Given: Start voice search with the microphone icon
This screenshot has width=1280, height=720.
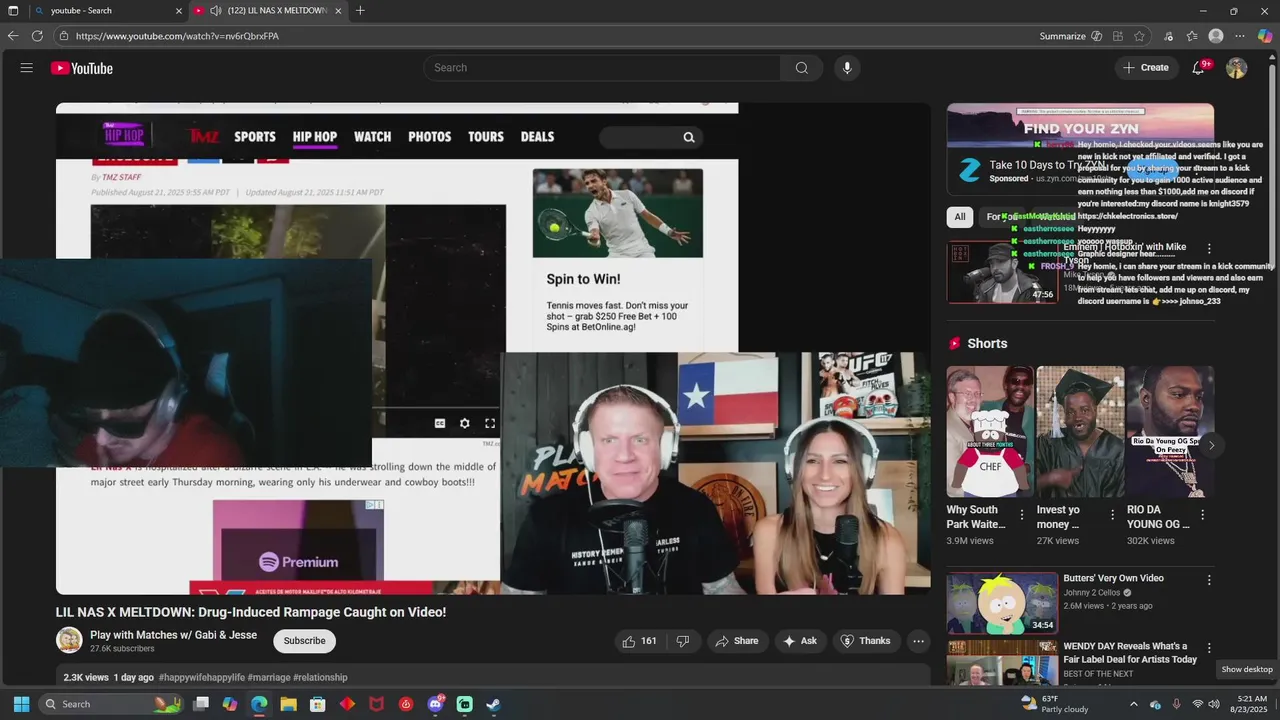Looking at the screenshot, I should coord(847,68).
